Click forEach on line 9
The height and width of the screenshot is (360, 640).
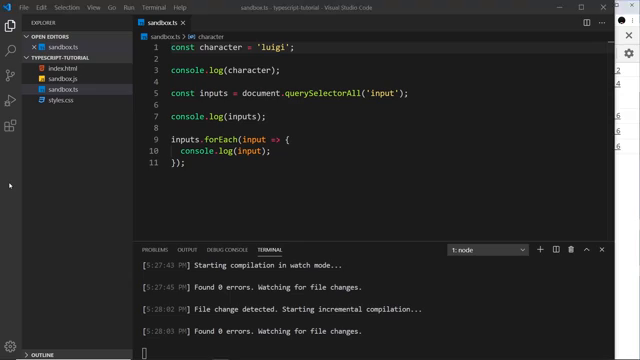coord(221,140)
